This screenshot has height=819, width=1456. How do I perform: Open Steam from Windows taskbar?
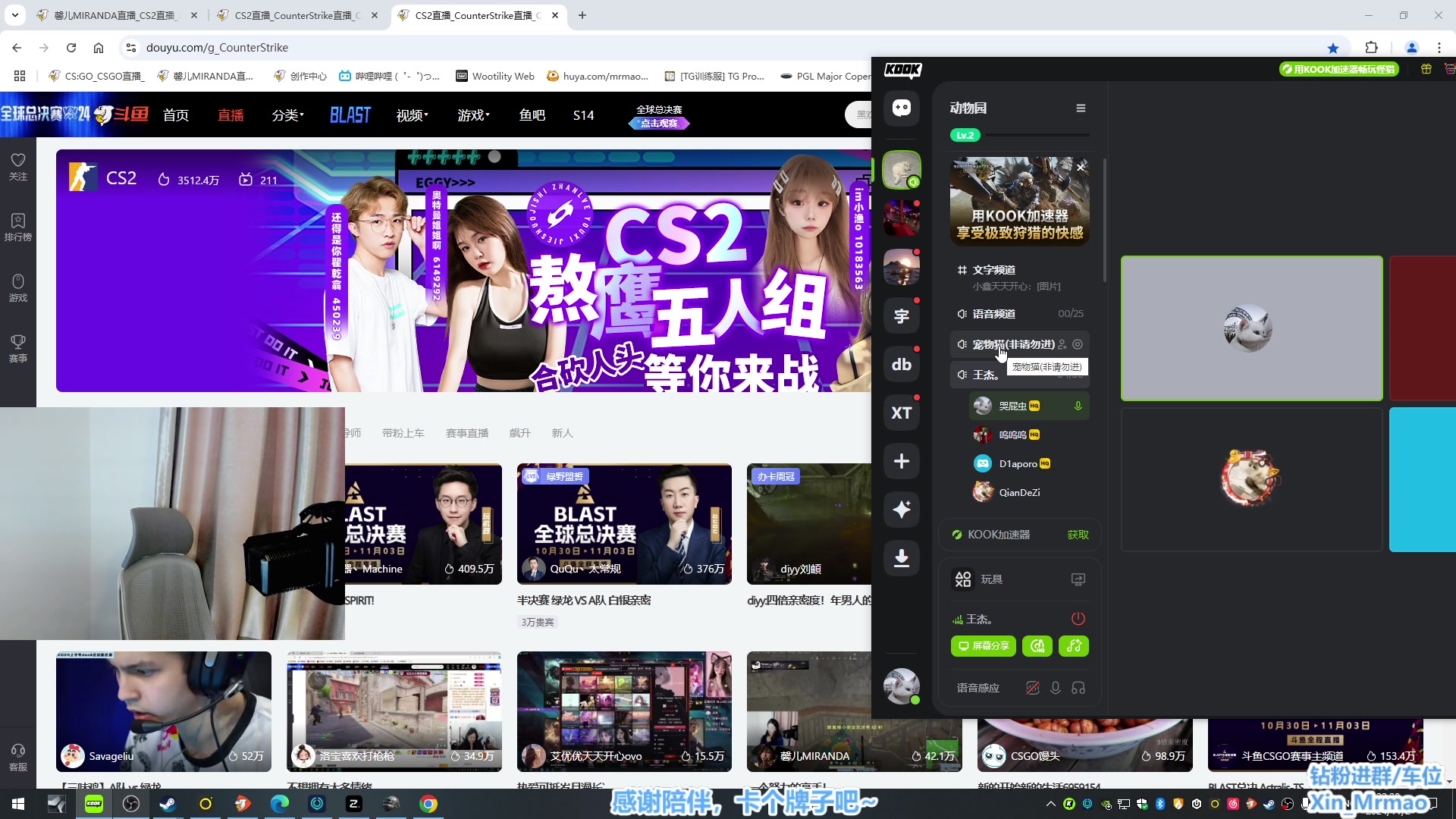(168, 804)
